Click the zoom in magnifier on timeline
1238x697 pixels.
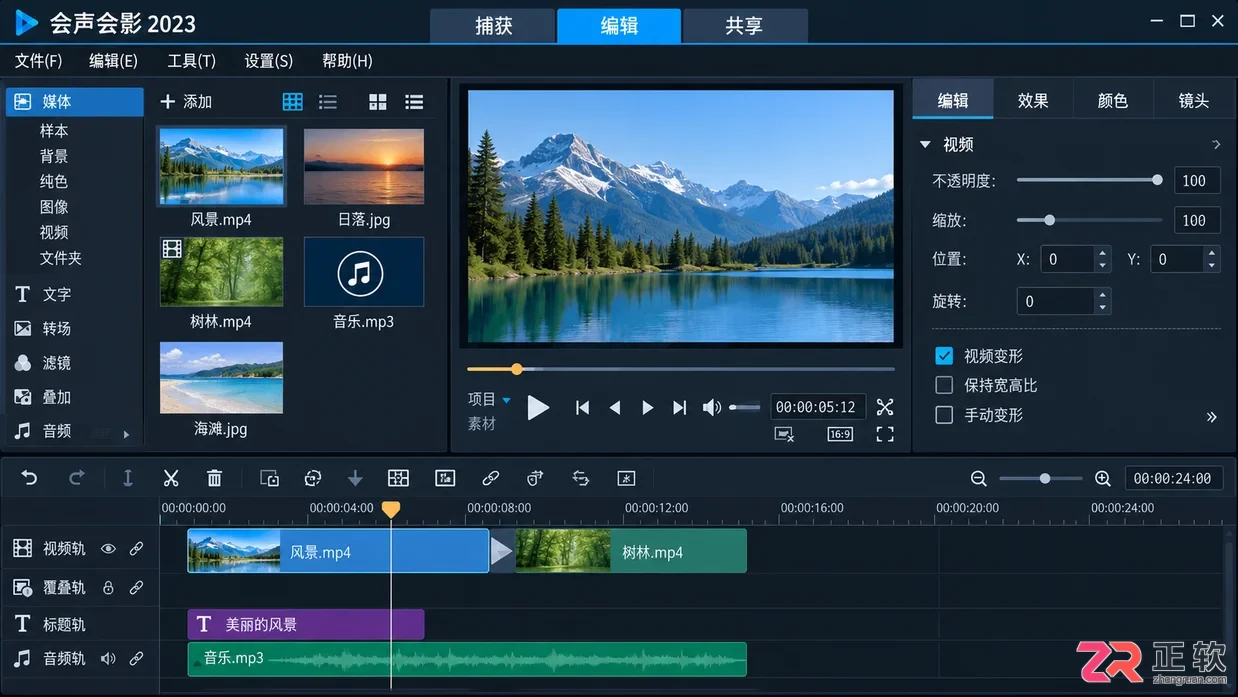point(1103,478)
